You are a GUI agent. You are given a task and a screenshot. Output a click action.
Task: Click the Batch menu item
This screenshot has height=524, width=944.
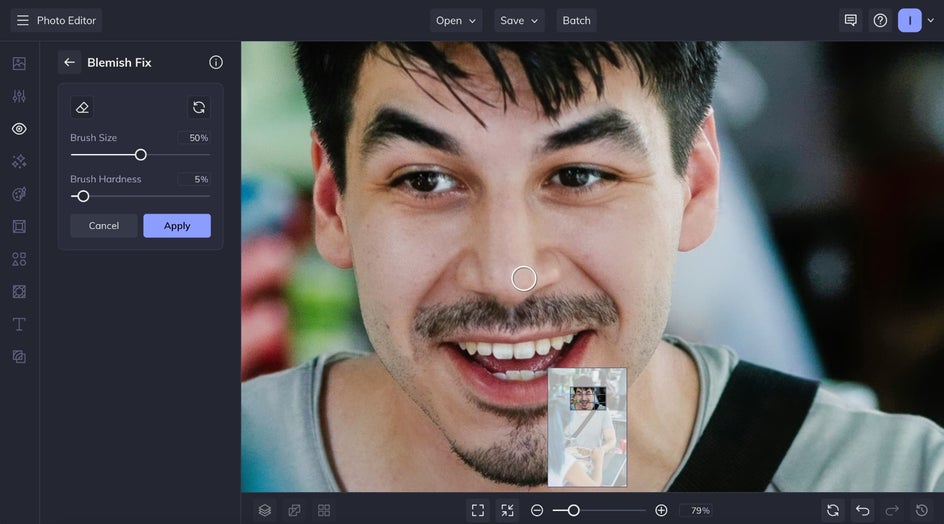576,20
